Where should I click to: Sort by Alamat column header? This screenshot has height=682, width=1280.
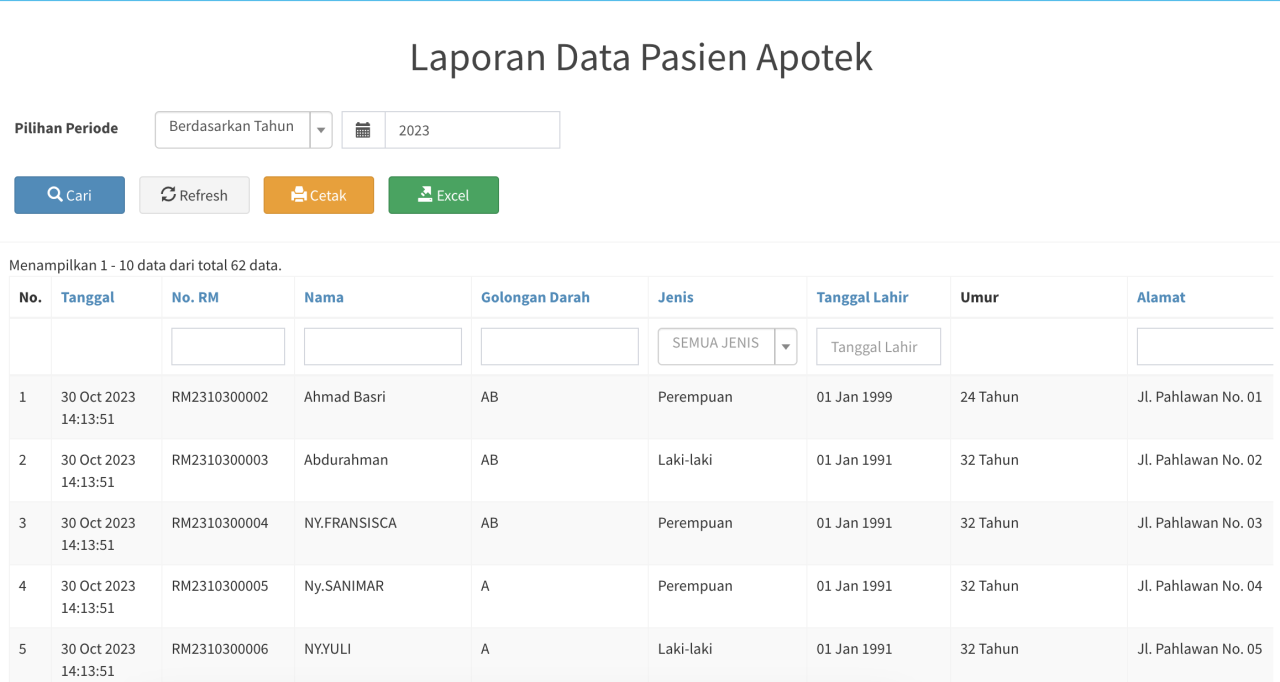coord(1161,297)
